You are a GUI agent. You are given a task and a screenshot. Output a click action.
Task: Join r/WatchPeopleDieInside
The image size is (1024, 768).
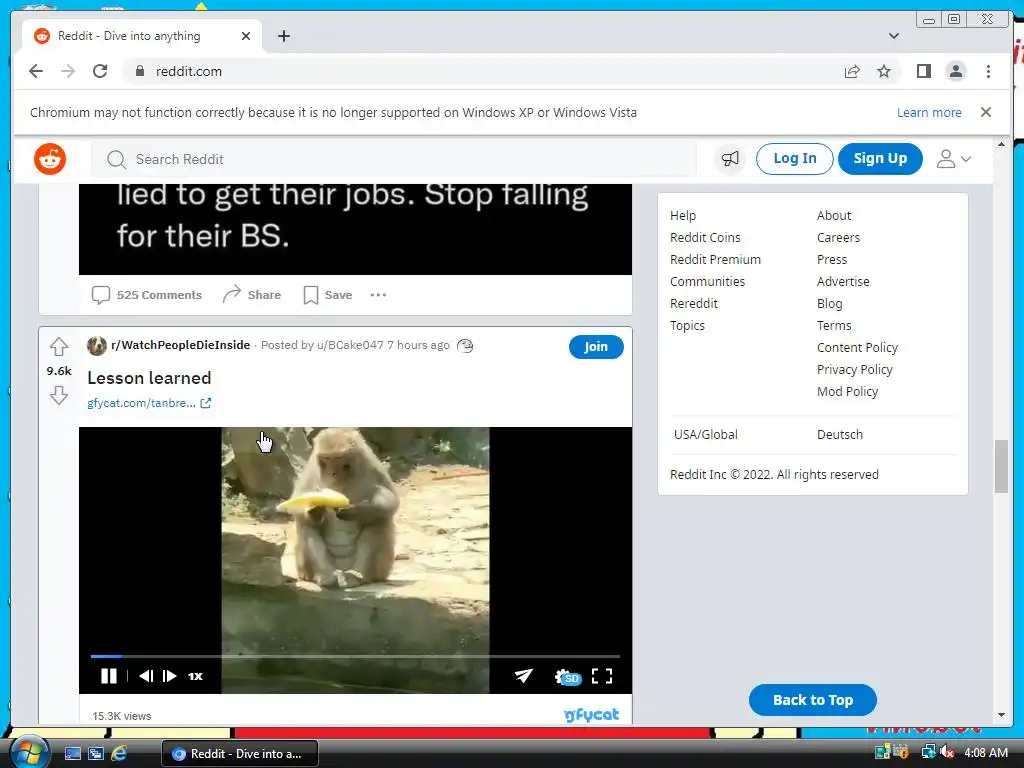click(x=596, y=347)
